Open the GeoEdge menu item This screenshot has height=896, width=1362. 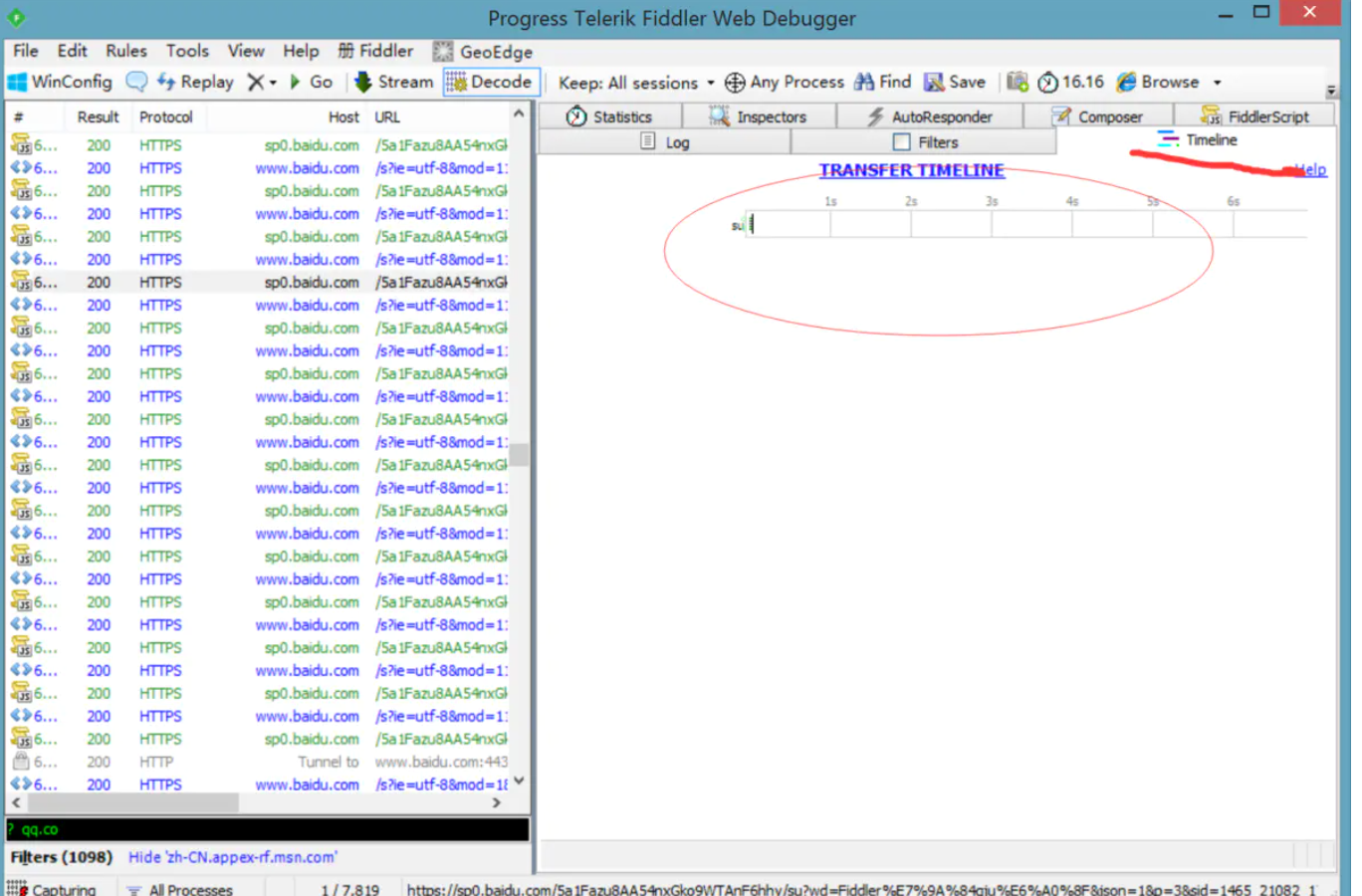pos(484,52)
